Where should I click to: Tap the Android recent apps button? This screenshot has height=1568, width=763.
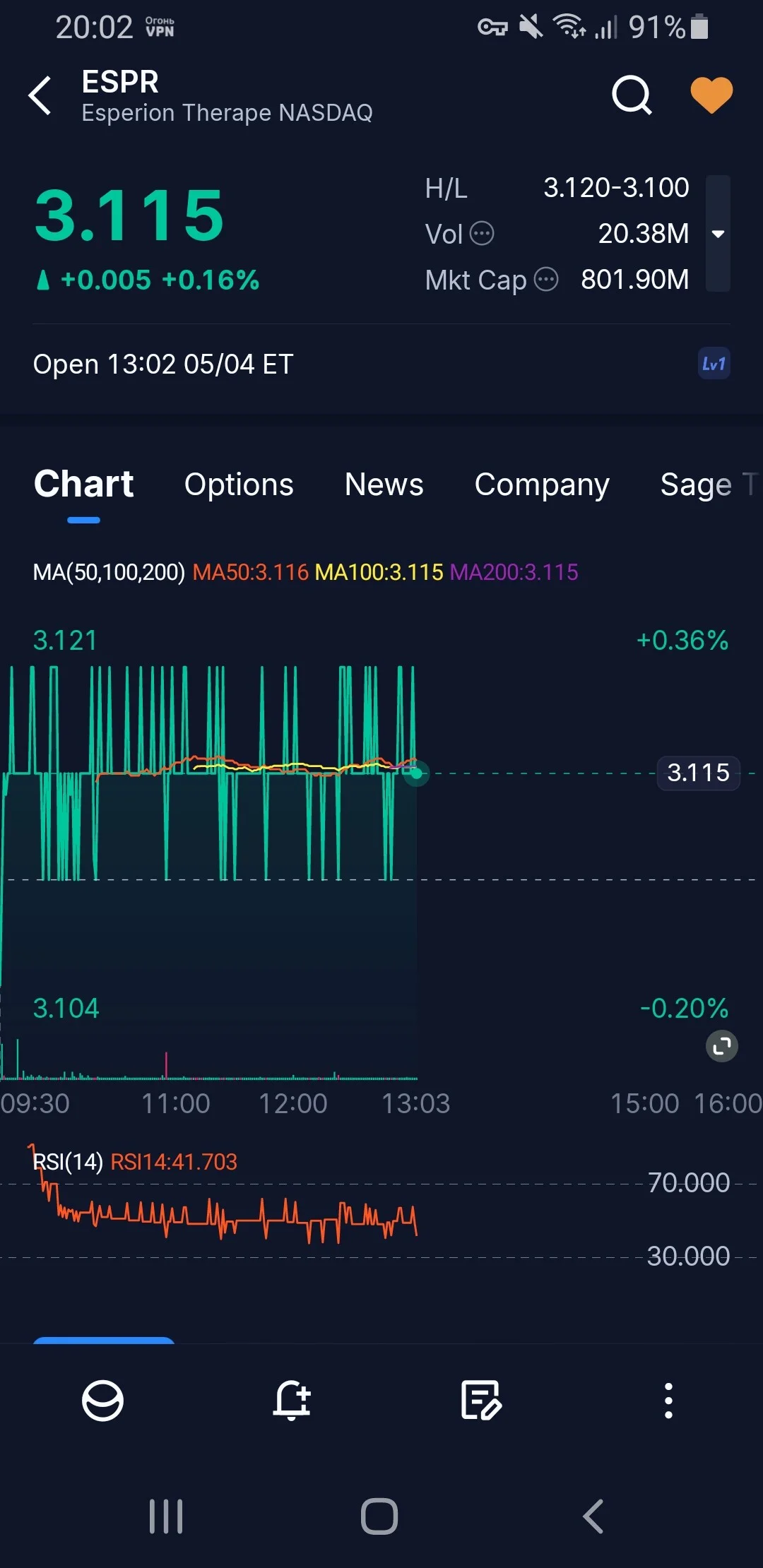pyautogui.click(x=166, y=1516)
